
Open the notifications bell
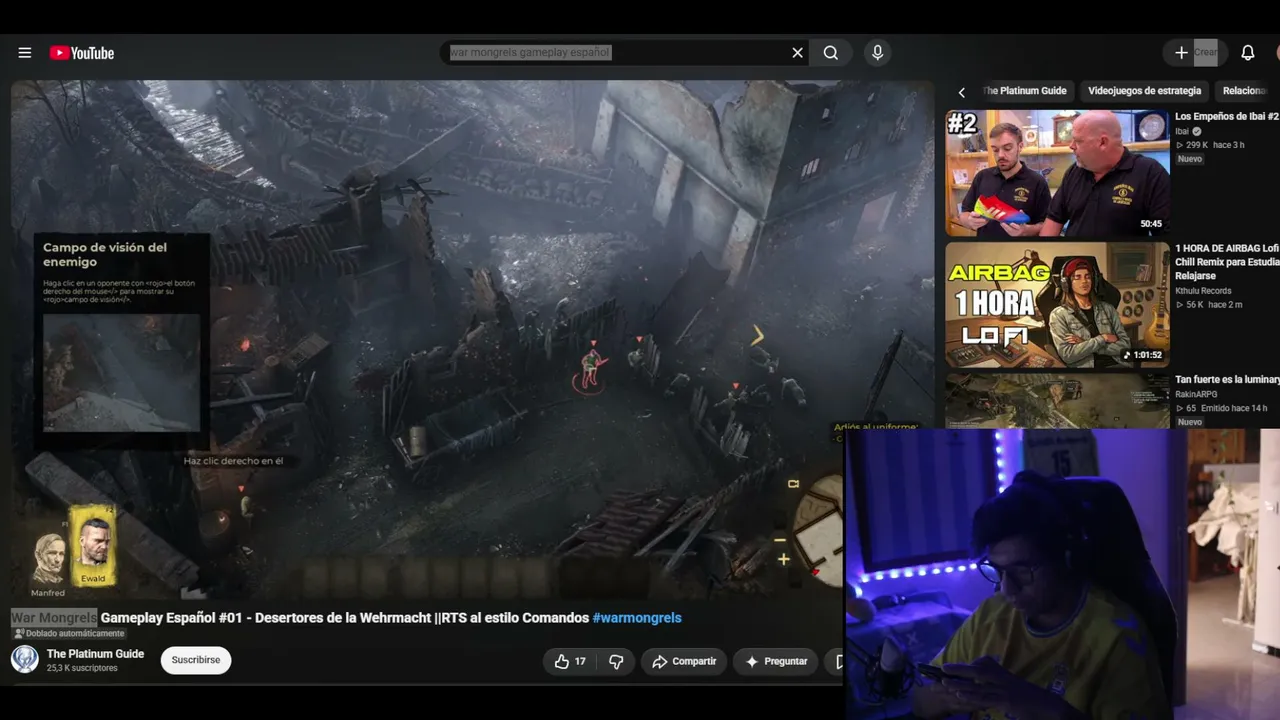click(1248, 53)
